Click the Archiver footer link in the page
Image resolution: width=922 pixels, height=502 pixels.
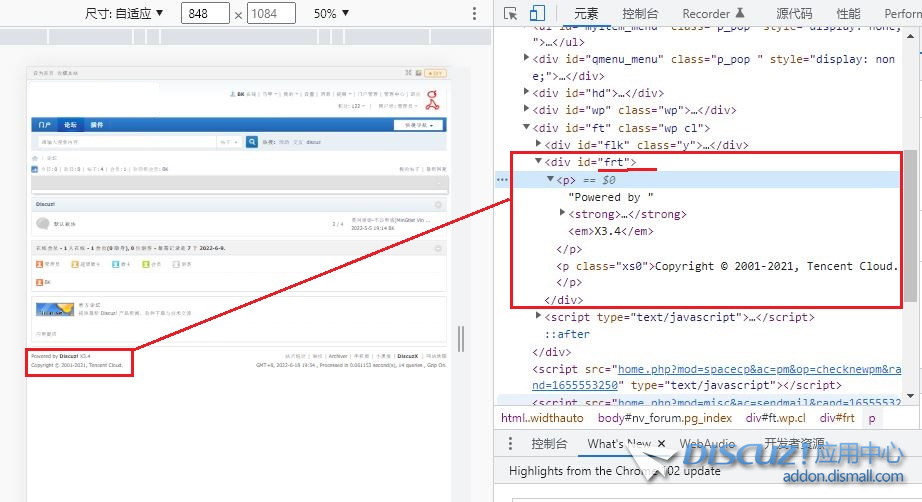(338, 356)
